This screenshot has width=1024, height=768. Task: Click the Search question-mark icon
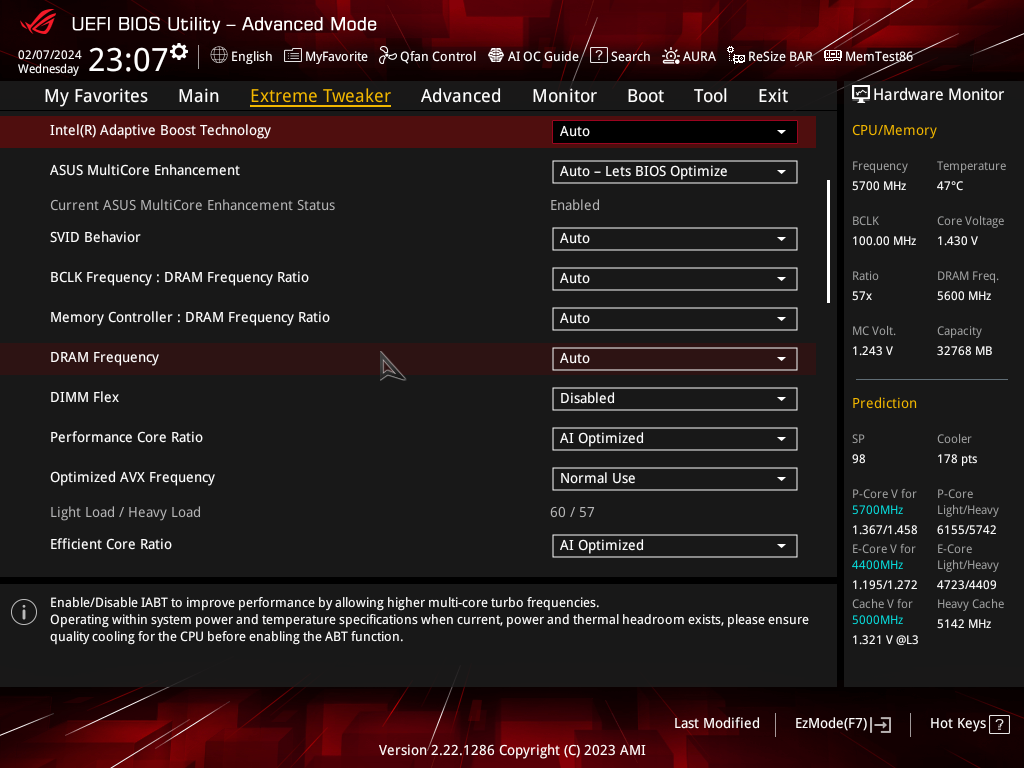click(x=598, y=56)
